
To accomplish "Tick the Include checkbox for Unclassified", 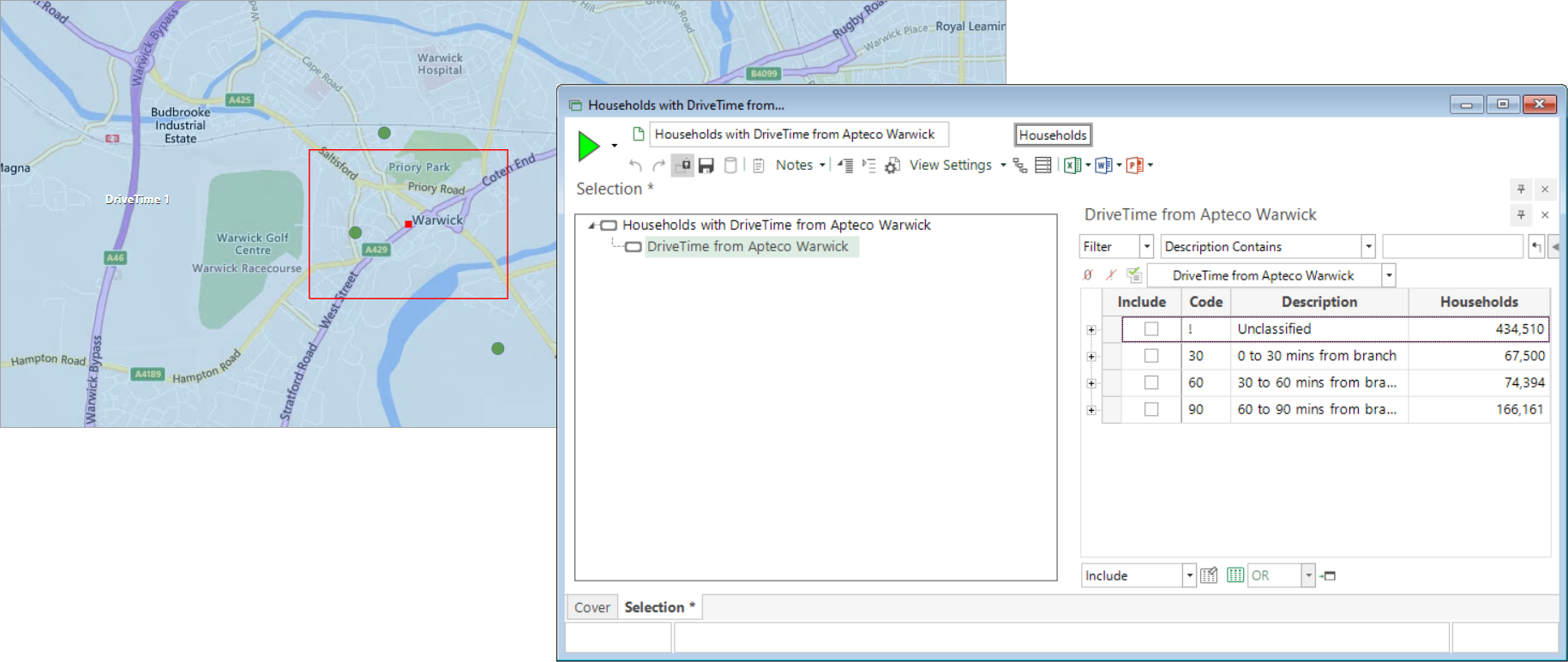I will coord(1151,328).
